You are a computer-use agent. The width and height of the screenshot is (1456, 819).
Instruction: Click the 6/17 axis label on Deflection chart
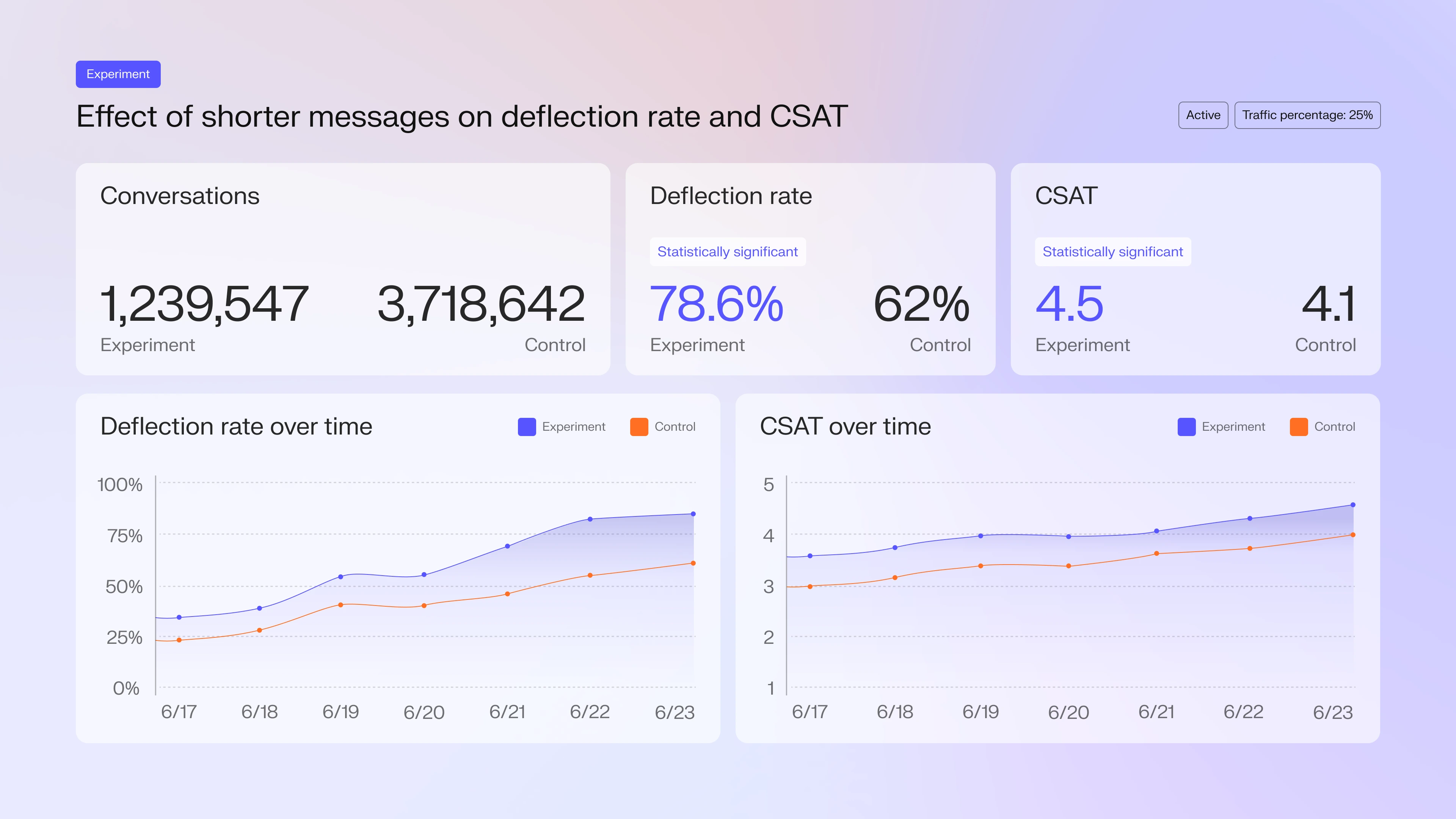pyautogui.click(x=179, y=712)
